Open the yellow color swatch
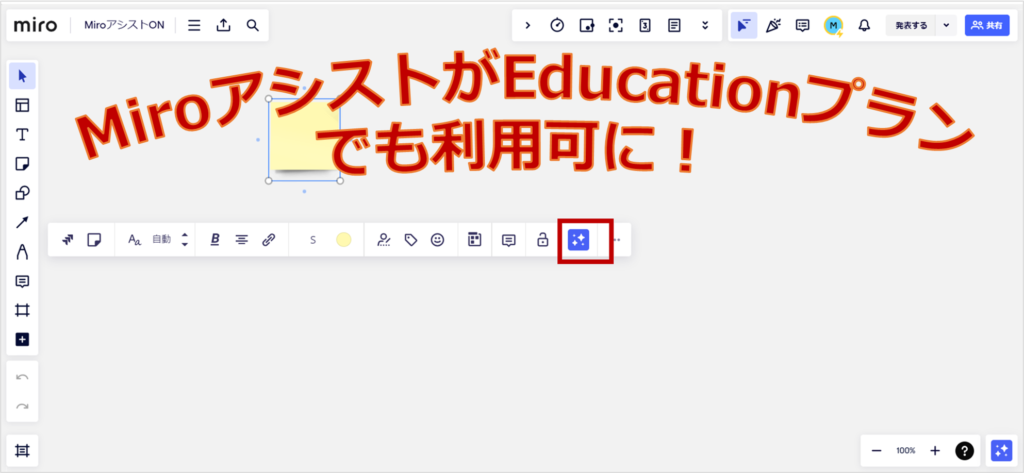The width and height of the screenshot is (1024, 473). click(344, 240)
